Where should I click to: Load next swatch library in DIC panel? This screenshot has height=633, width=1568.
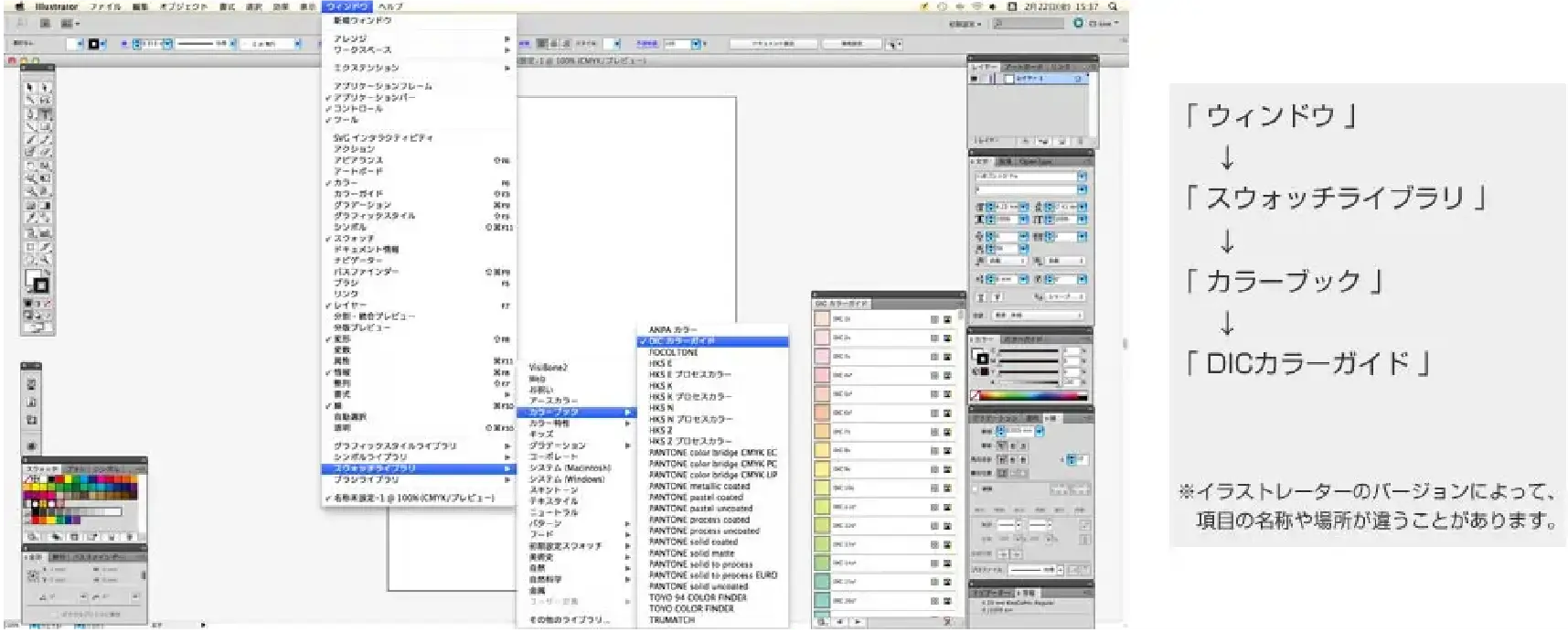857,622
